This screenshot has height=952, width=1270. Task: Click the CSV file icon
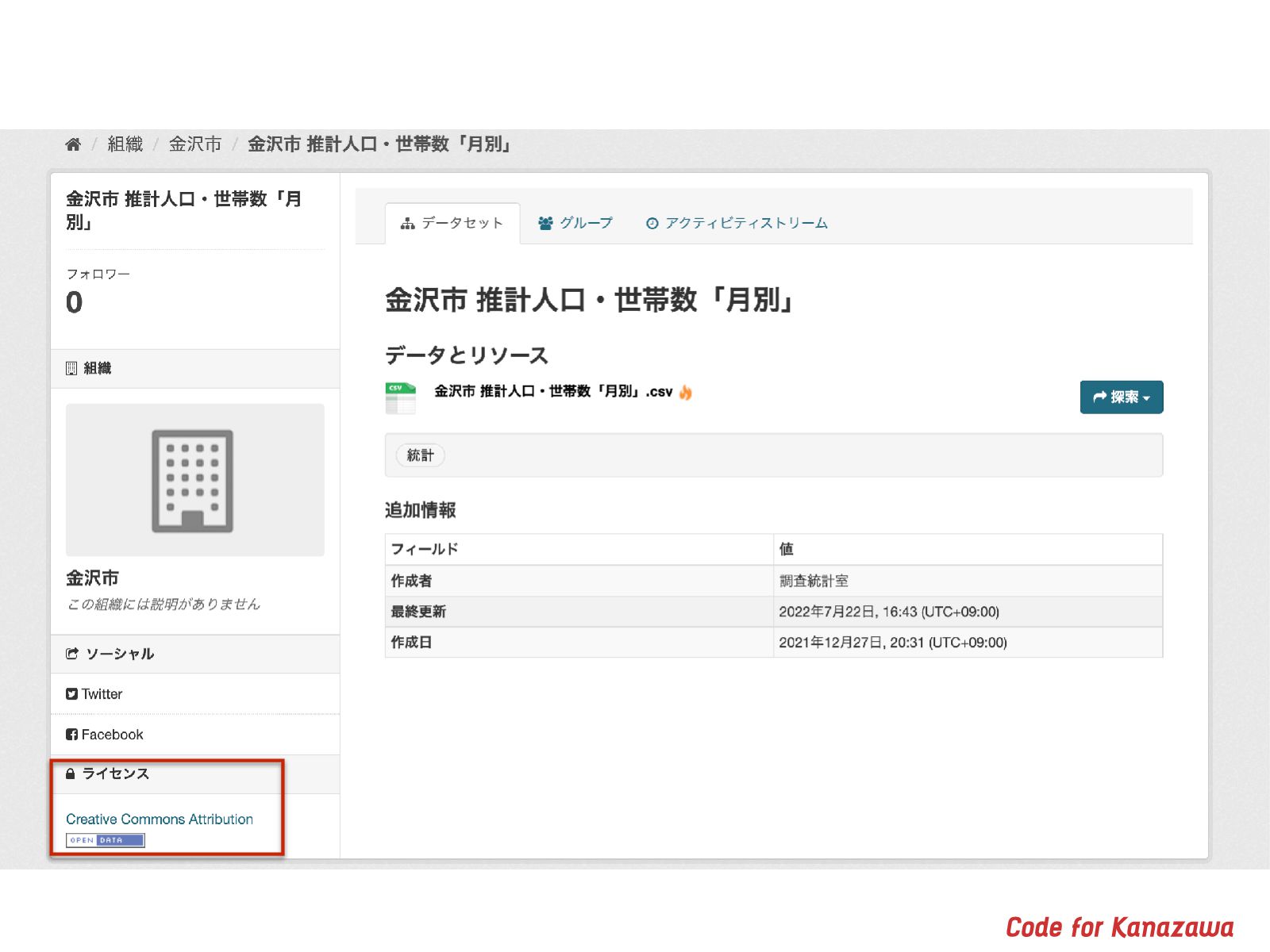[401, 398]
